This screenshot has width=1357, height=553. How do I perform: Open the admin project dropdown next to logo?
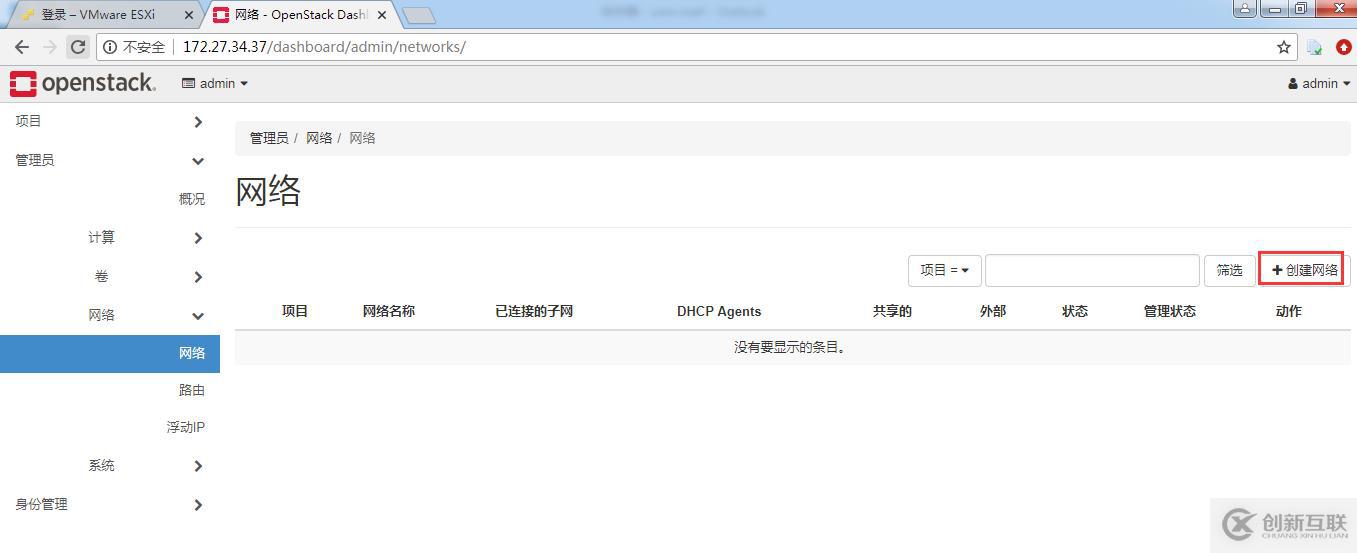214,83
